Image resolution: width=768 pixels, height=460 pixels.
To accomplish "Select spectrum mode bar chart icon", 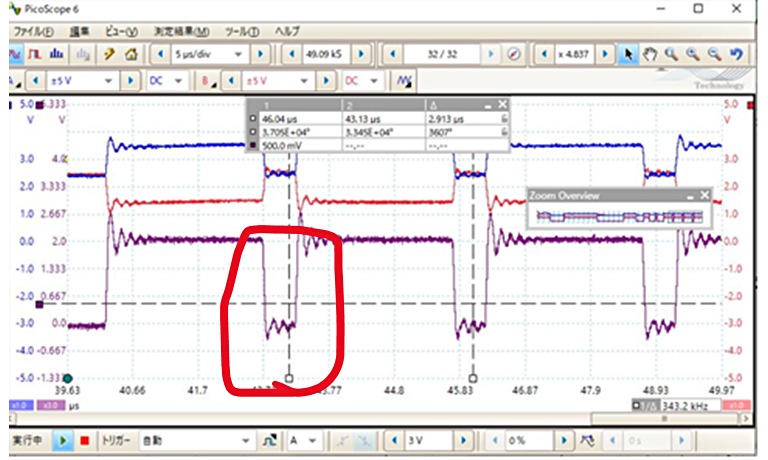I will coord(55,53).
